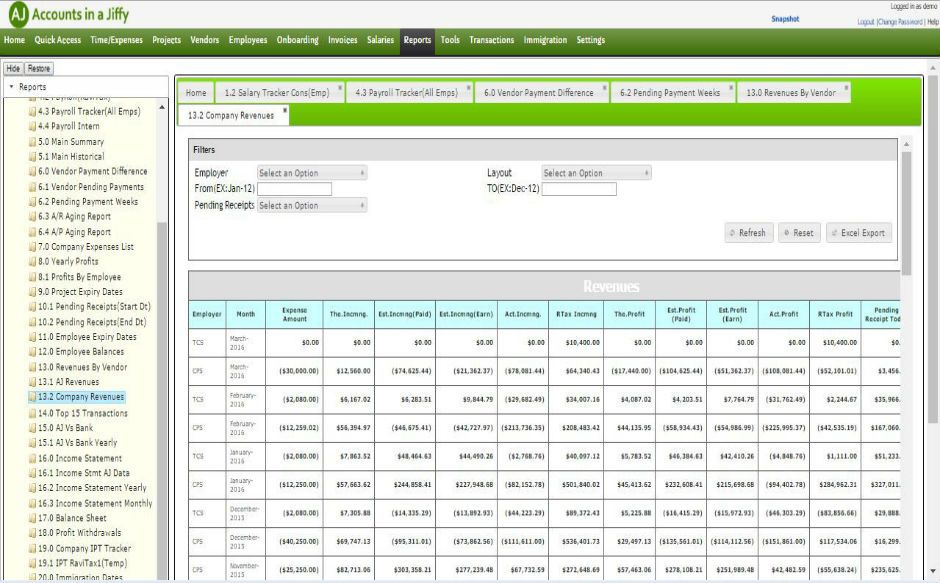The image size is (940, 583).
Task: Close the 6.0 Vendor Payment Difference tab
Action: click(604, 88)
